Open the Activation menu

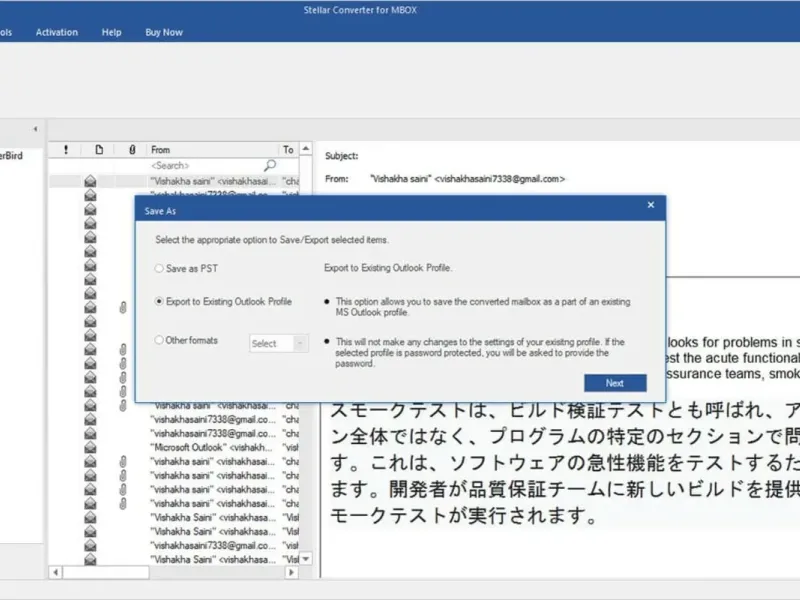point(57,32)
